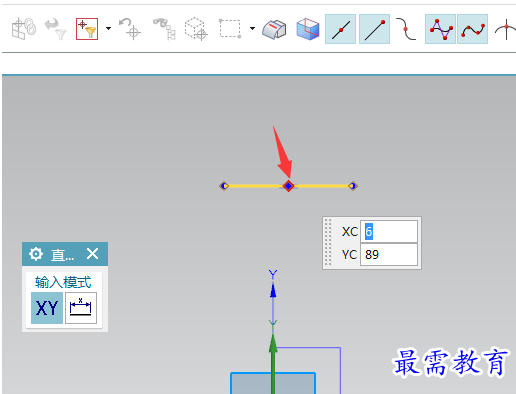
Task: Click the right endpoint of the yellow line
Action: [x=353, y=186]
